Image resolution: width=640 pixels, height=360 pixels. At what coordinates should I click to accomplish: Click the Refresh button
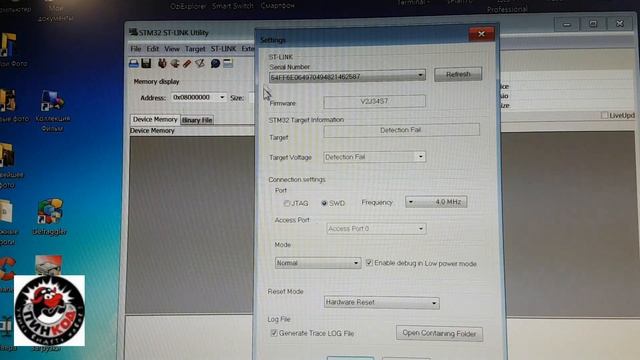coord(458,74)
